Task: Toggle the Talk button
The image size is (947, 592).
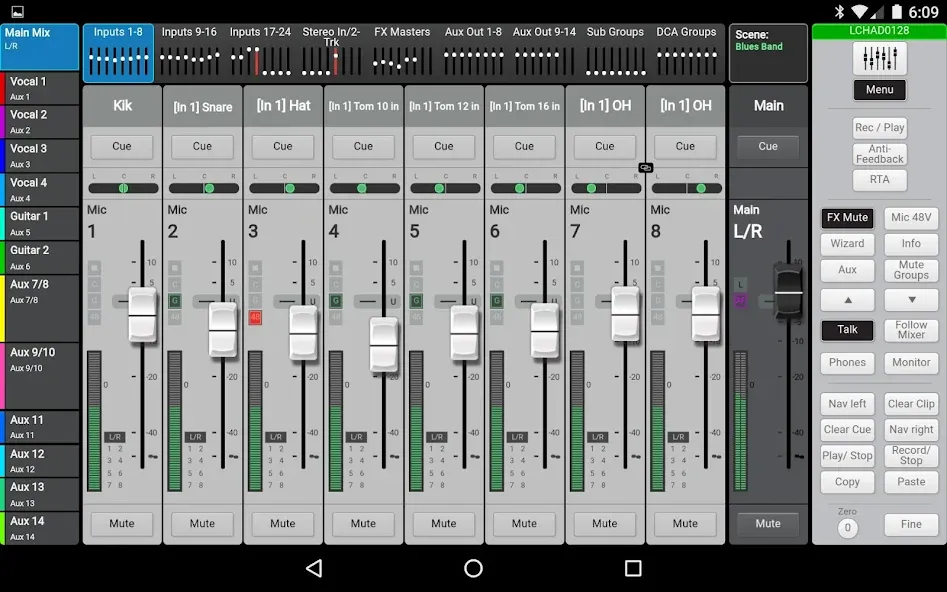Action: click(847, 330)
